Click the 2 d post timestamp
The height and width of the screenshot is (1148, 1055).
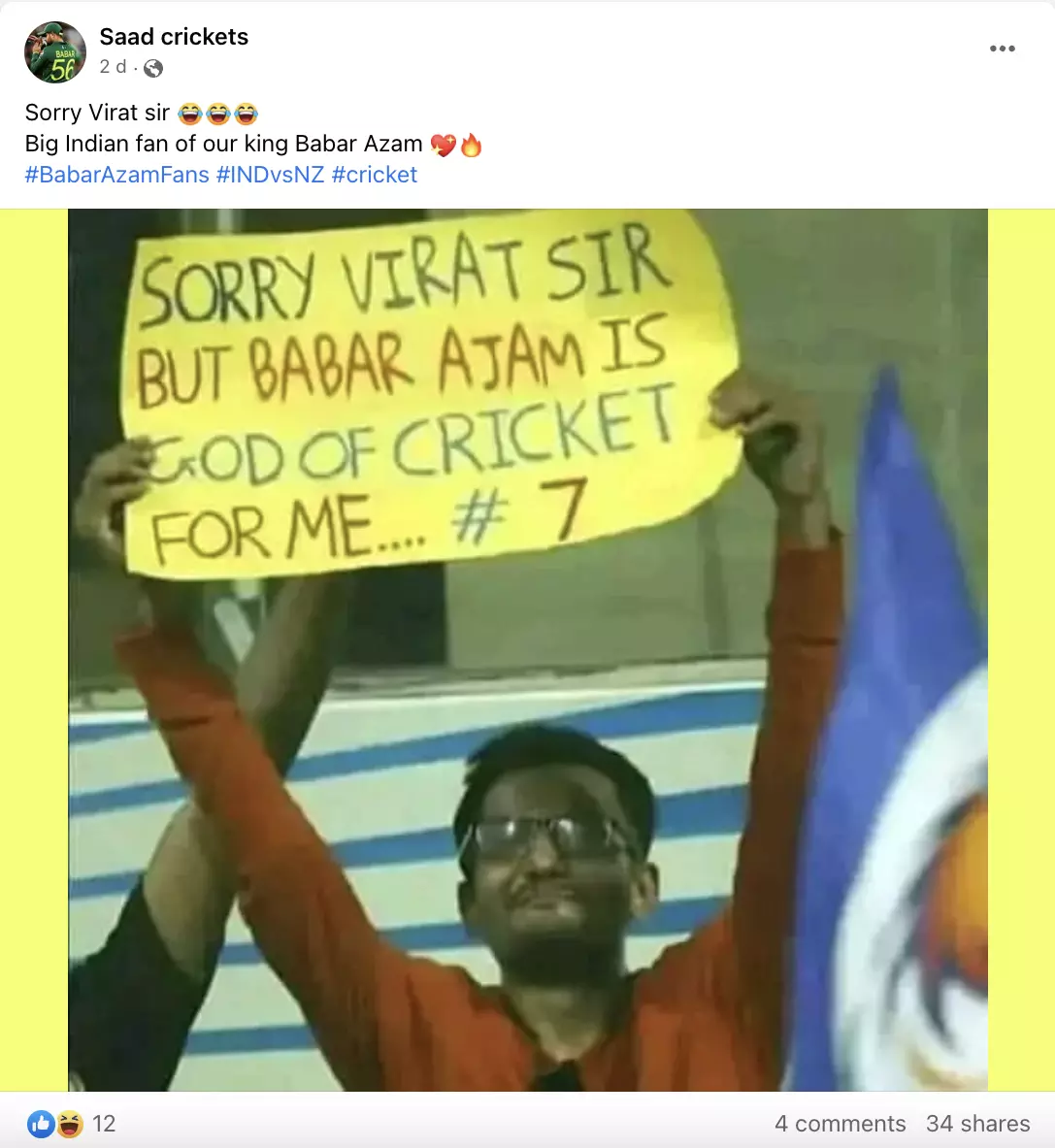[113, 67]
